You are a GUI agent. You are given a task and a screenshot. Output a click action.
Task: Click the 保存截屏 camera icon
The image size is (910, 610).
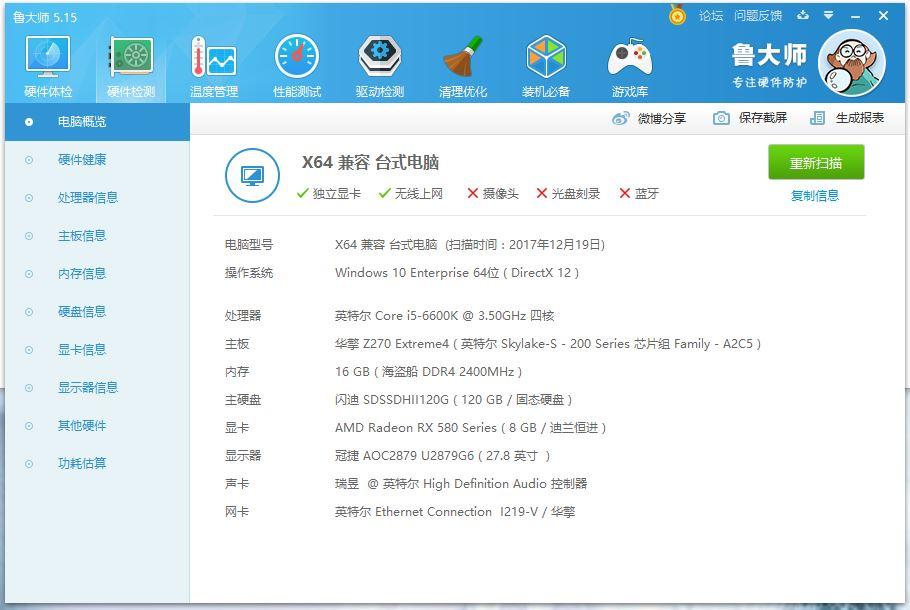(721, 118)
